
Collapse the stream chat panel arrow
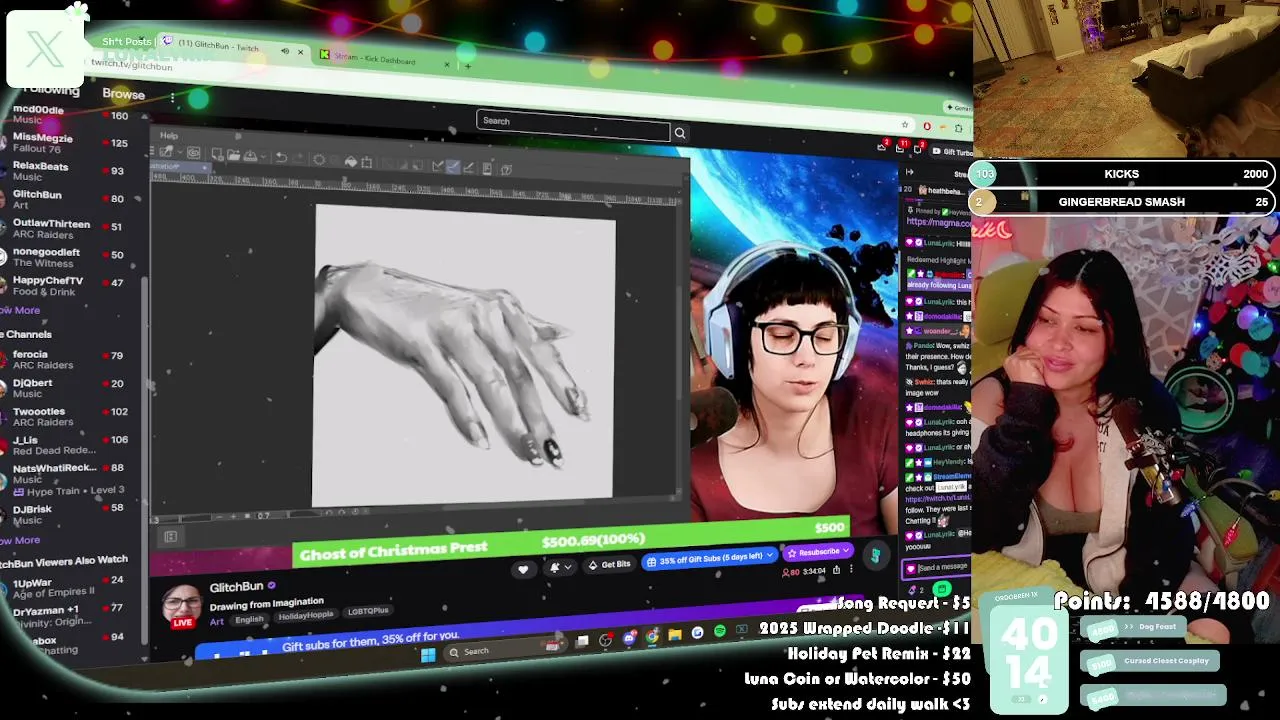[x=909, y=172]
